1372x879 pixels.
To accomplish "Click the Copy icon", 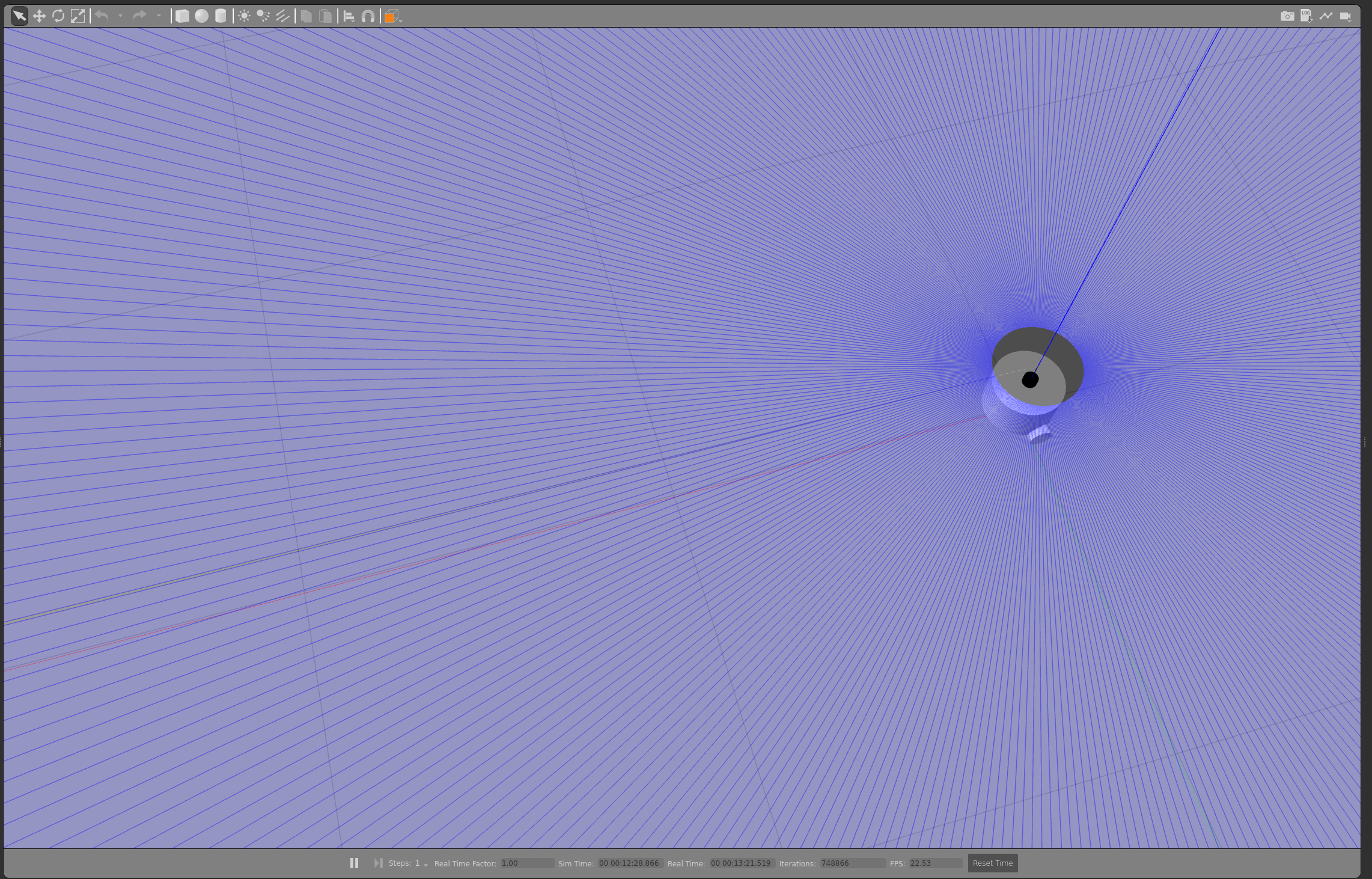I will point(306,16).
